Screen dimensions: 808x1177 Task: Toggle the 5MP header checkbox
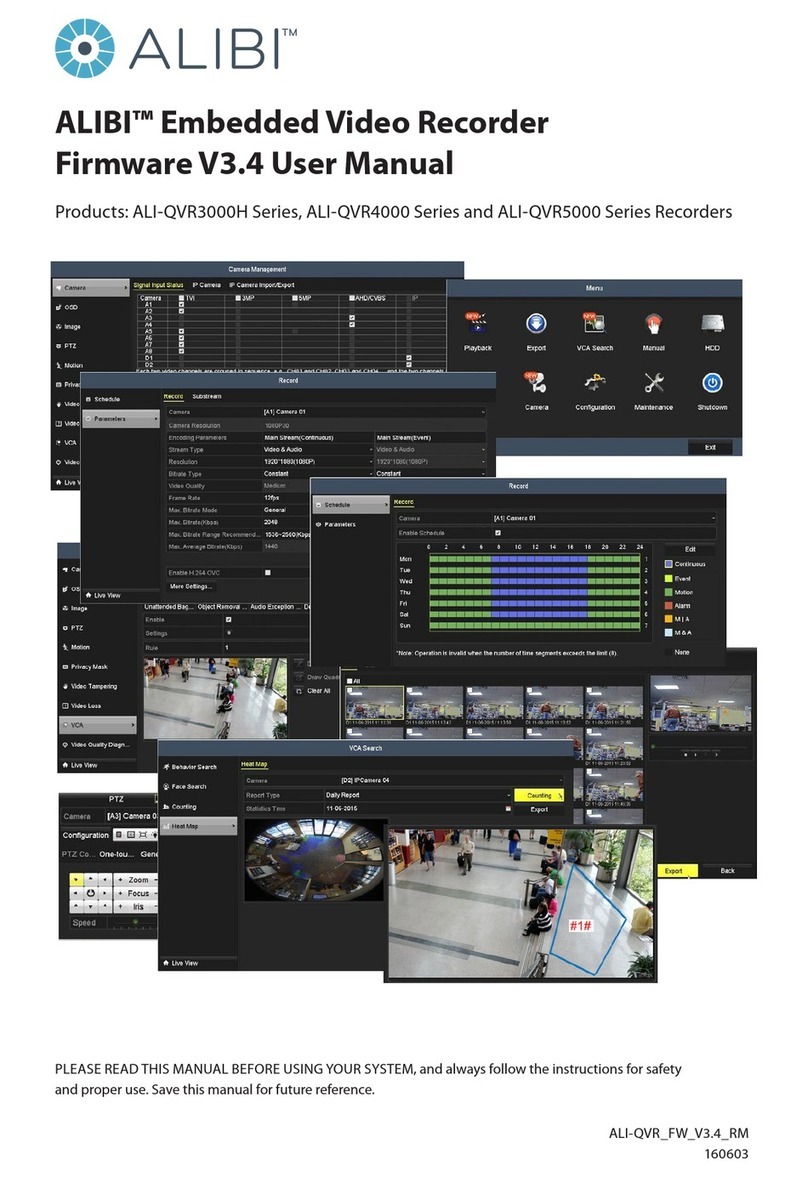(294, 298)
